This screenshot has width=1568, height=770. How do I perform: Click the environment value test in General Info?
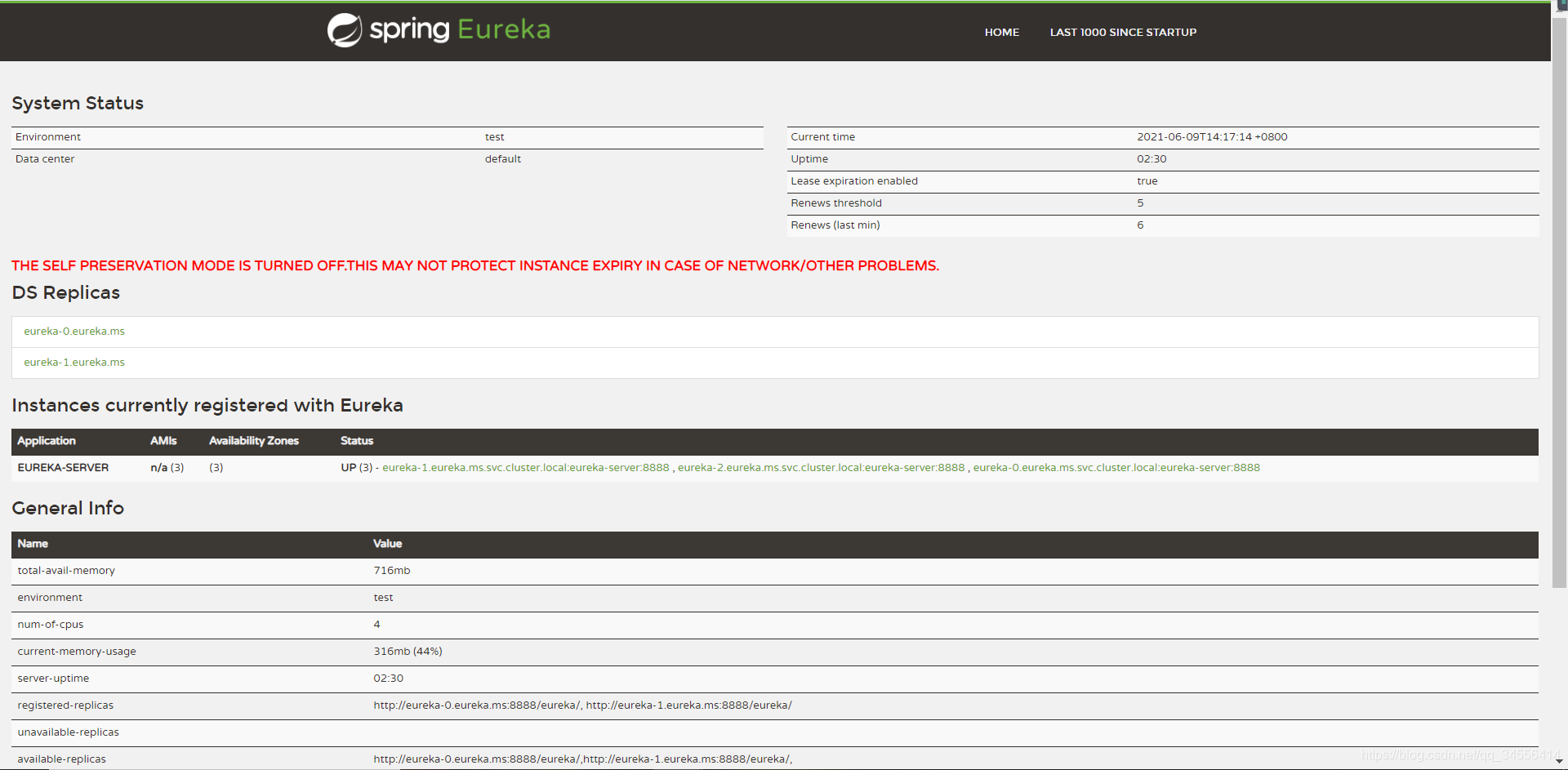click(383, 598)
